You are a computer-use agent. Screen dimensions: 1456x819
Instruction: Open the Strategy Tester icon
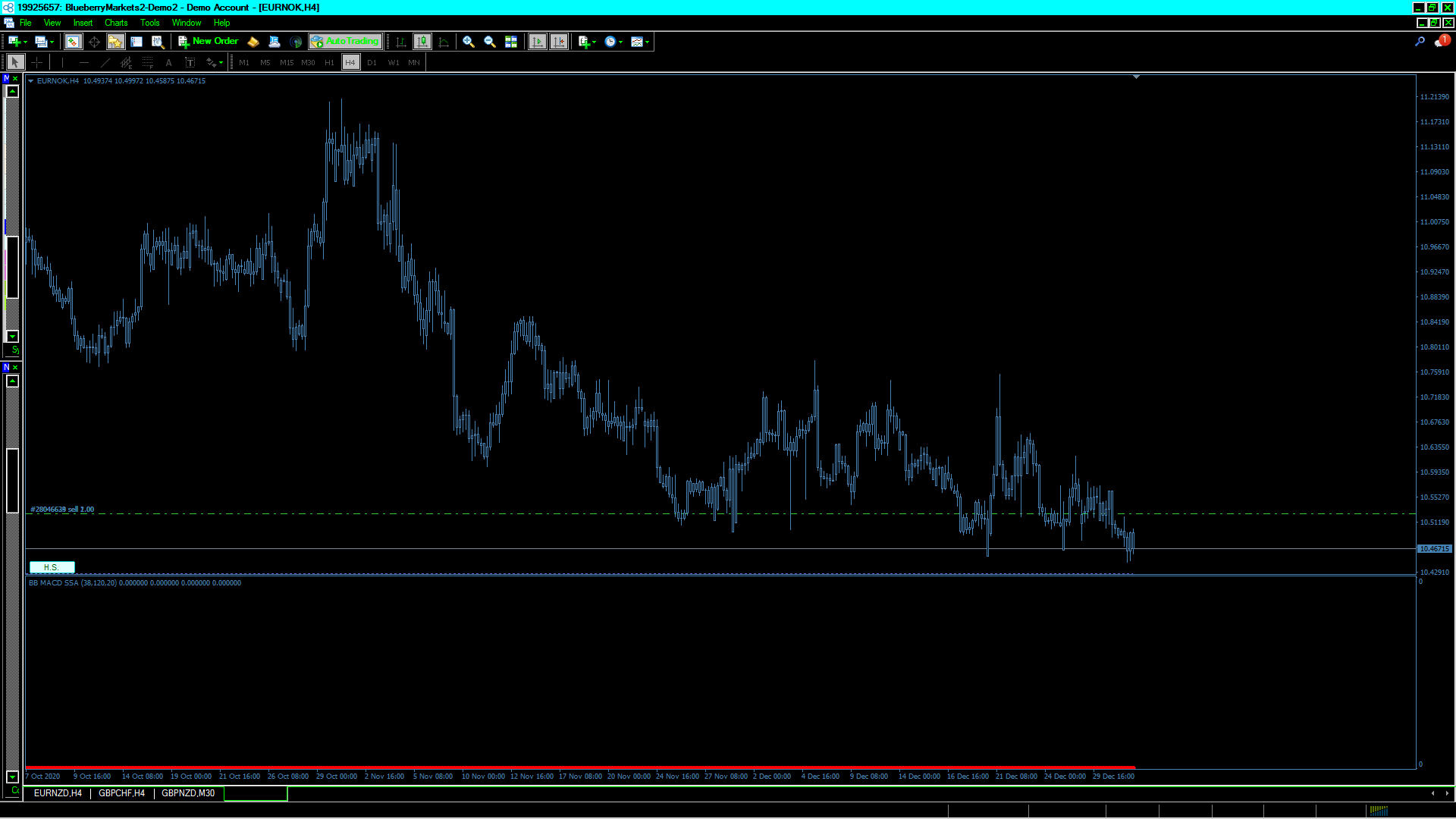(x=158, y=42)
